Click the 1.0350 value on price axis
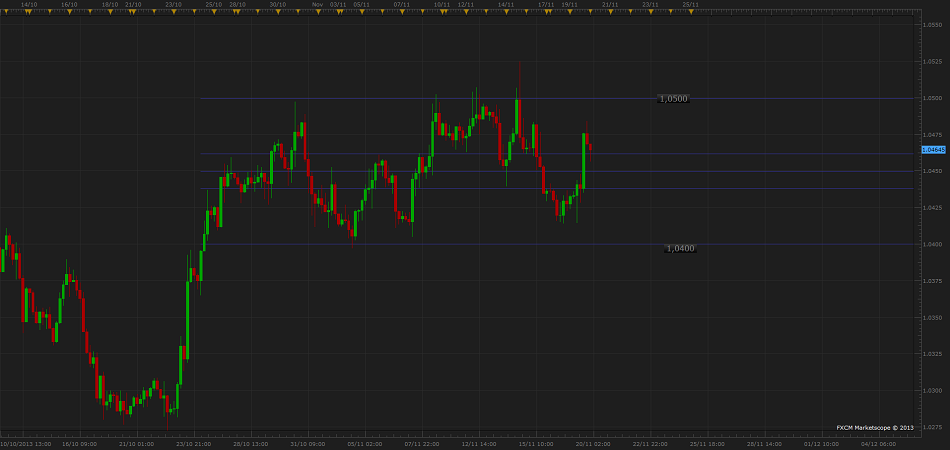 point(932,318)
